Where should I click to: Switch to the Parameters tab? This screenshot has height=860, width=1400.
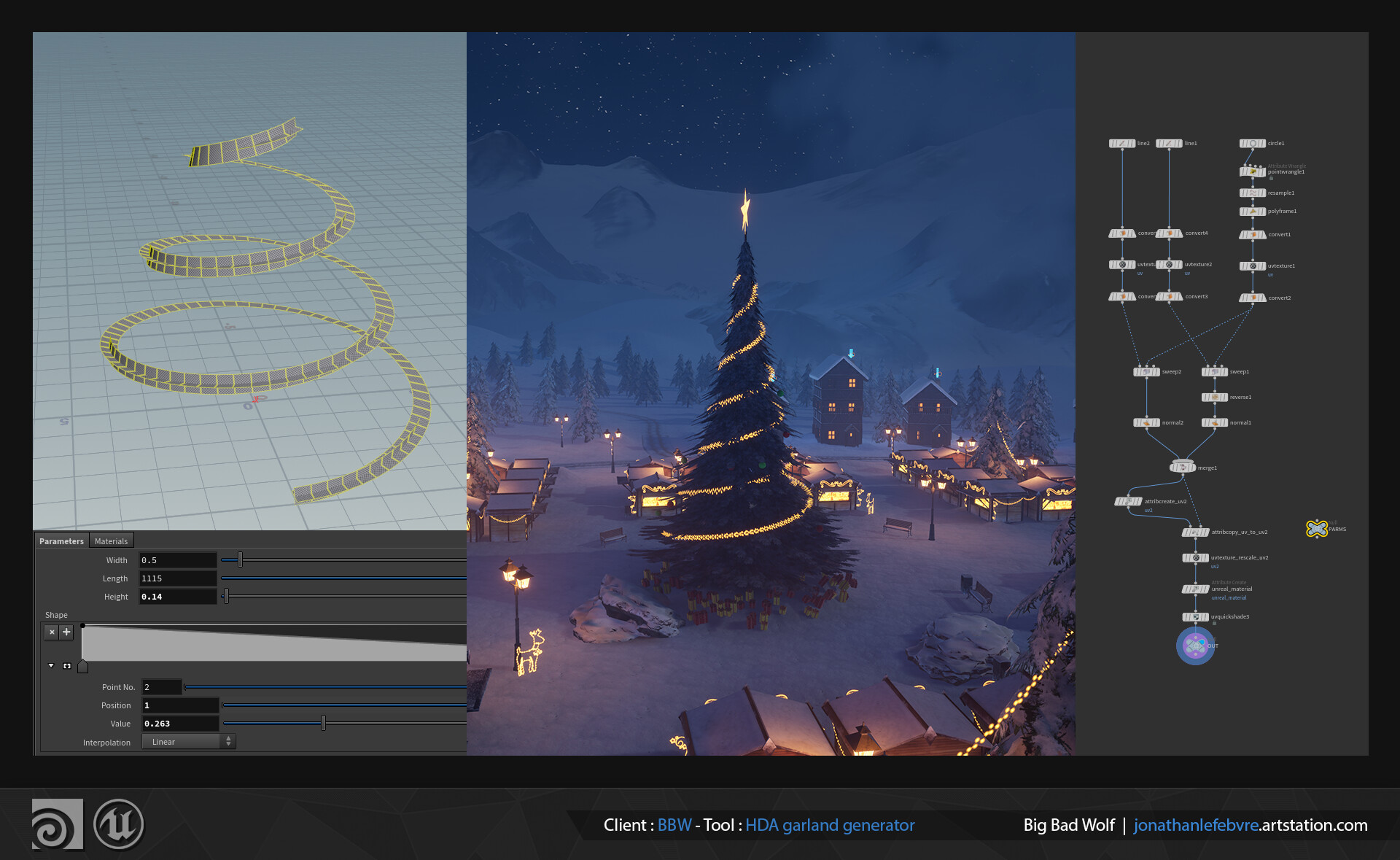pos(61,541)
